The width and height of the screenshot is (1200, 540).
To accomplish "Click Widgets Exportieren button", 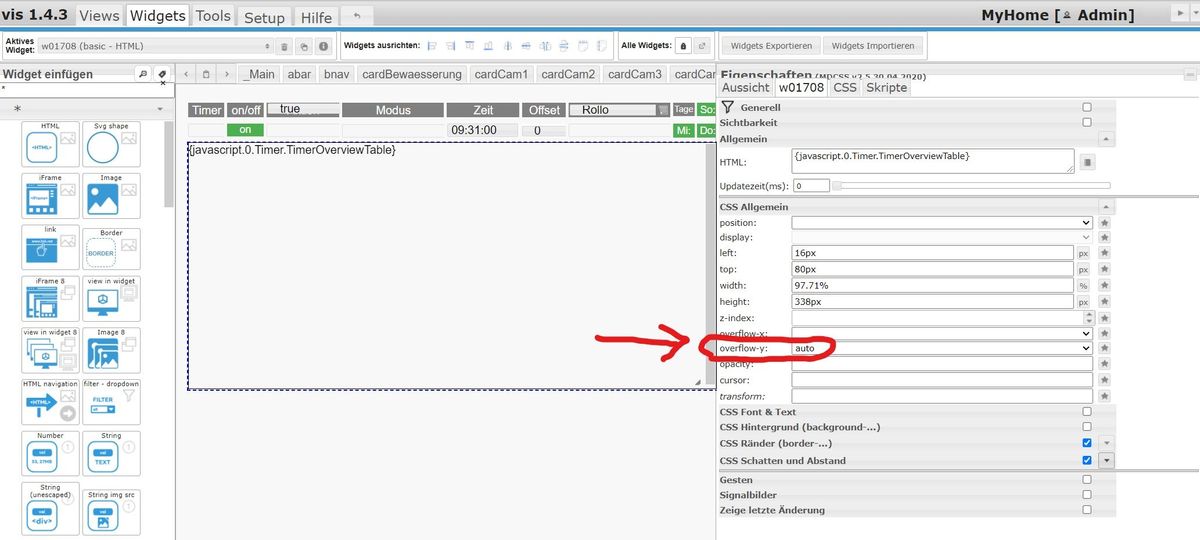I will coord(771,46).
